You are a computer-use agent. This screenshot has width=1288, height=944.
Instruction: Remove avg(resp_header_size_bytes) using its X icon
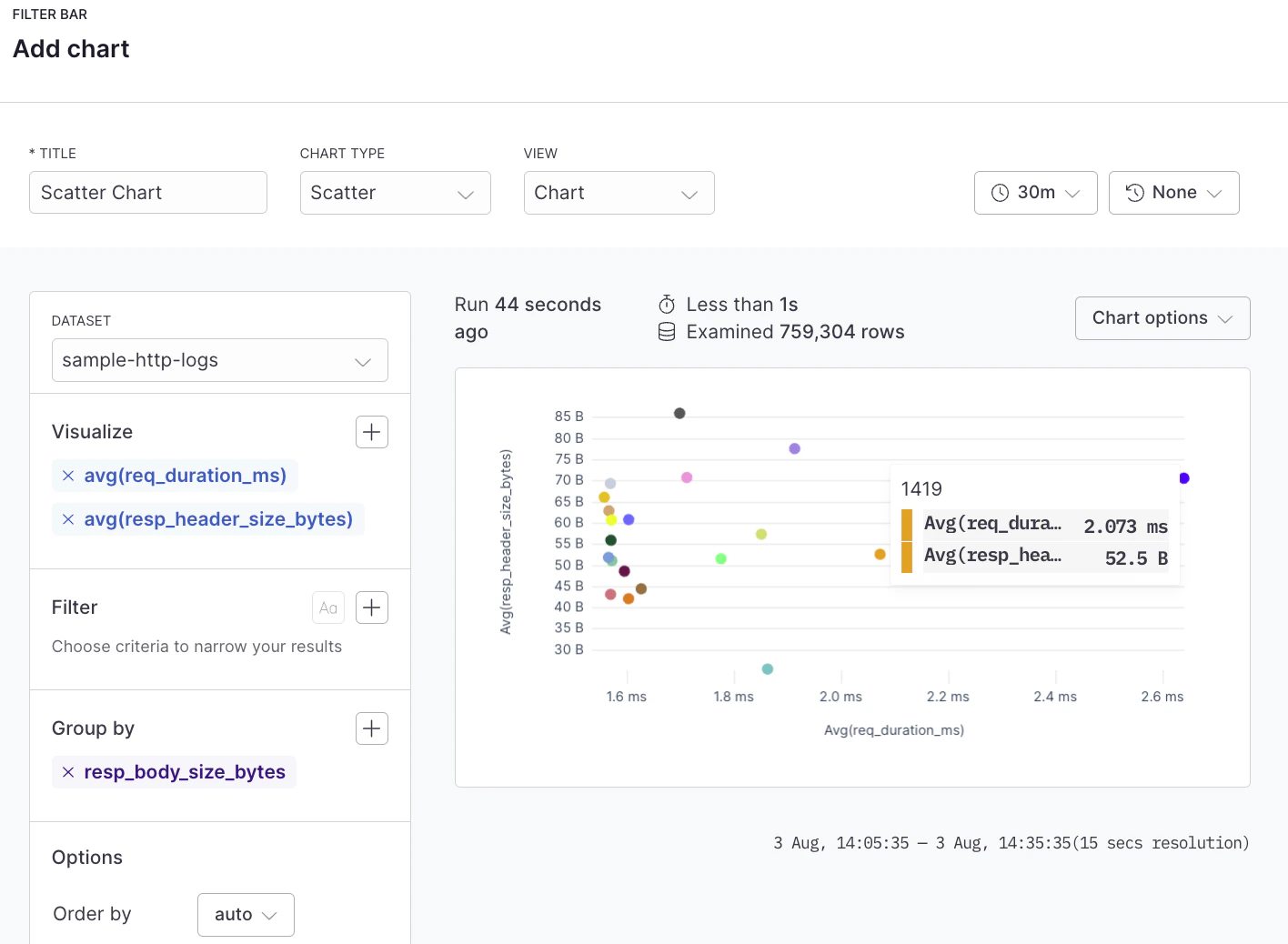(68, 518)
